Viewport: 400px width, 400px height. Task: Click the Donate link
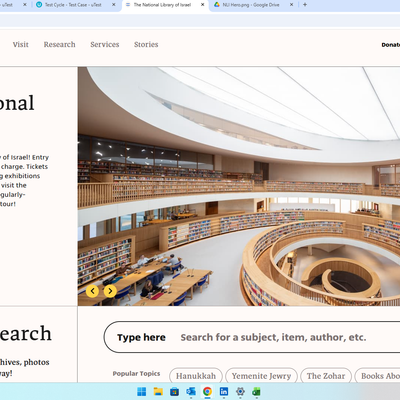tap(391, 45)
